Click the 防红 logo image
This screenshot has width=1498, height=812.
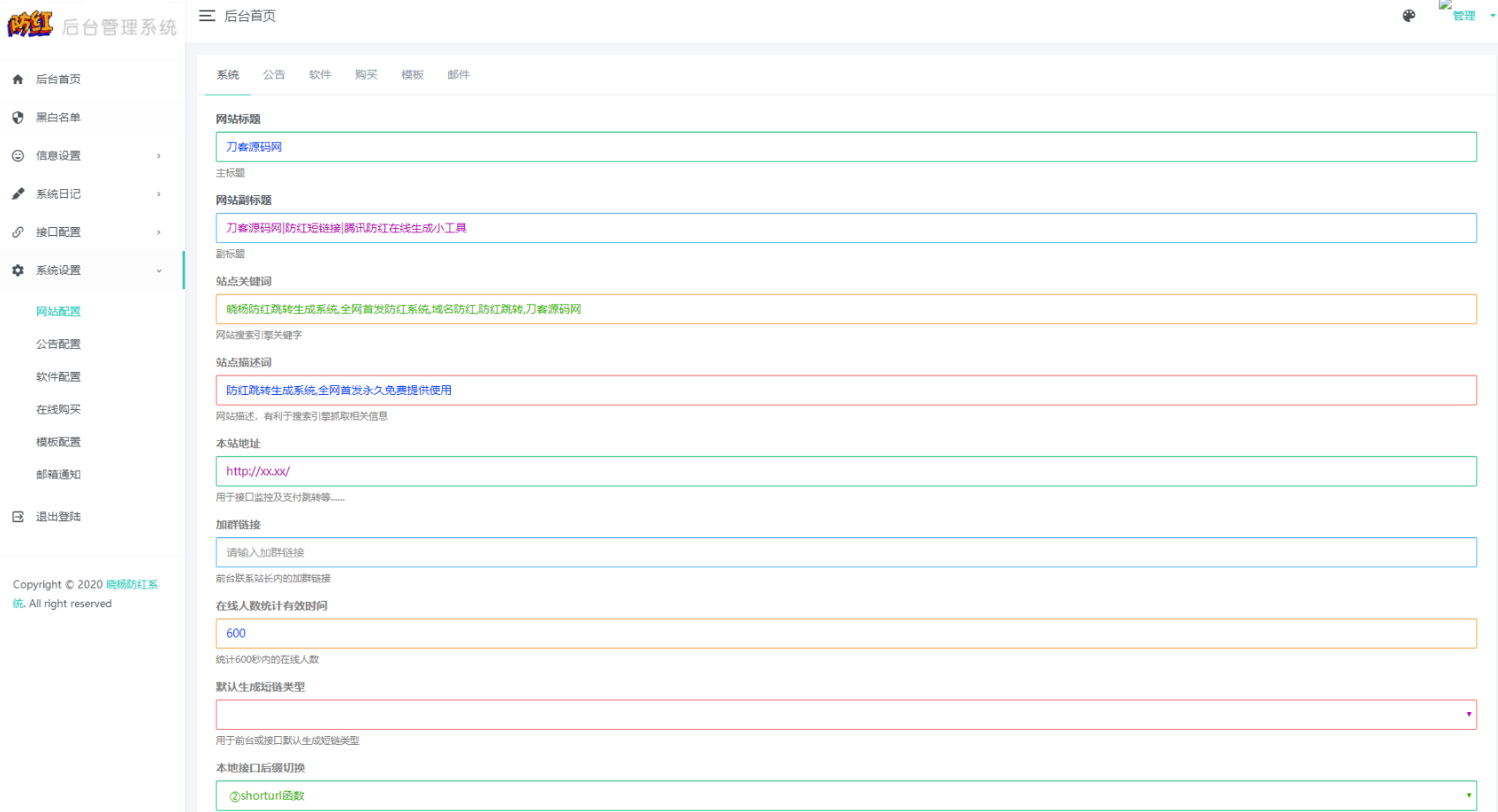[x=30, y=25]
